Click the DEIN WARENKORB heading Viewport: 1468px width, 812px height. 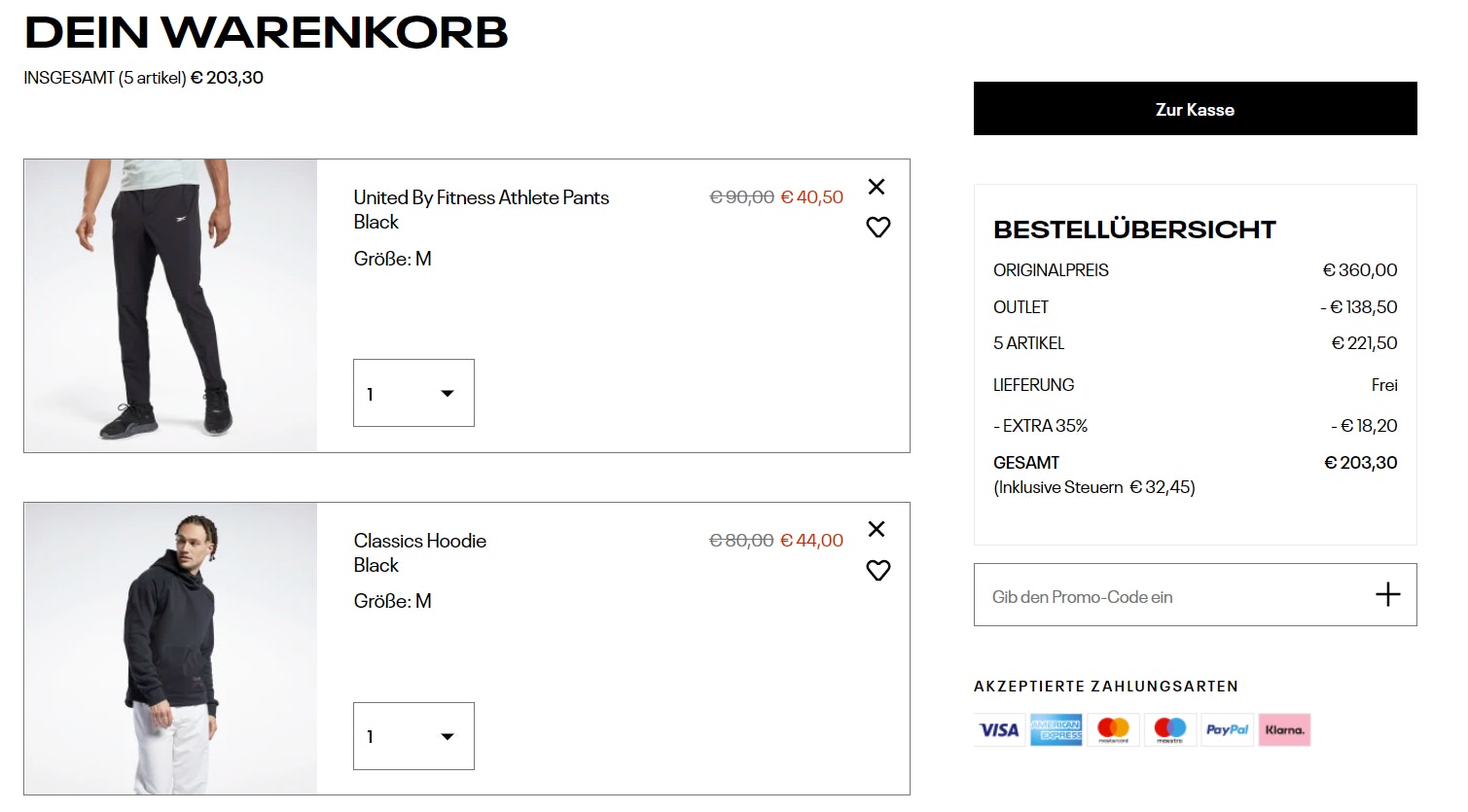coord(267,34)
